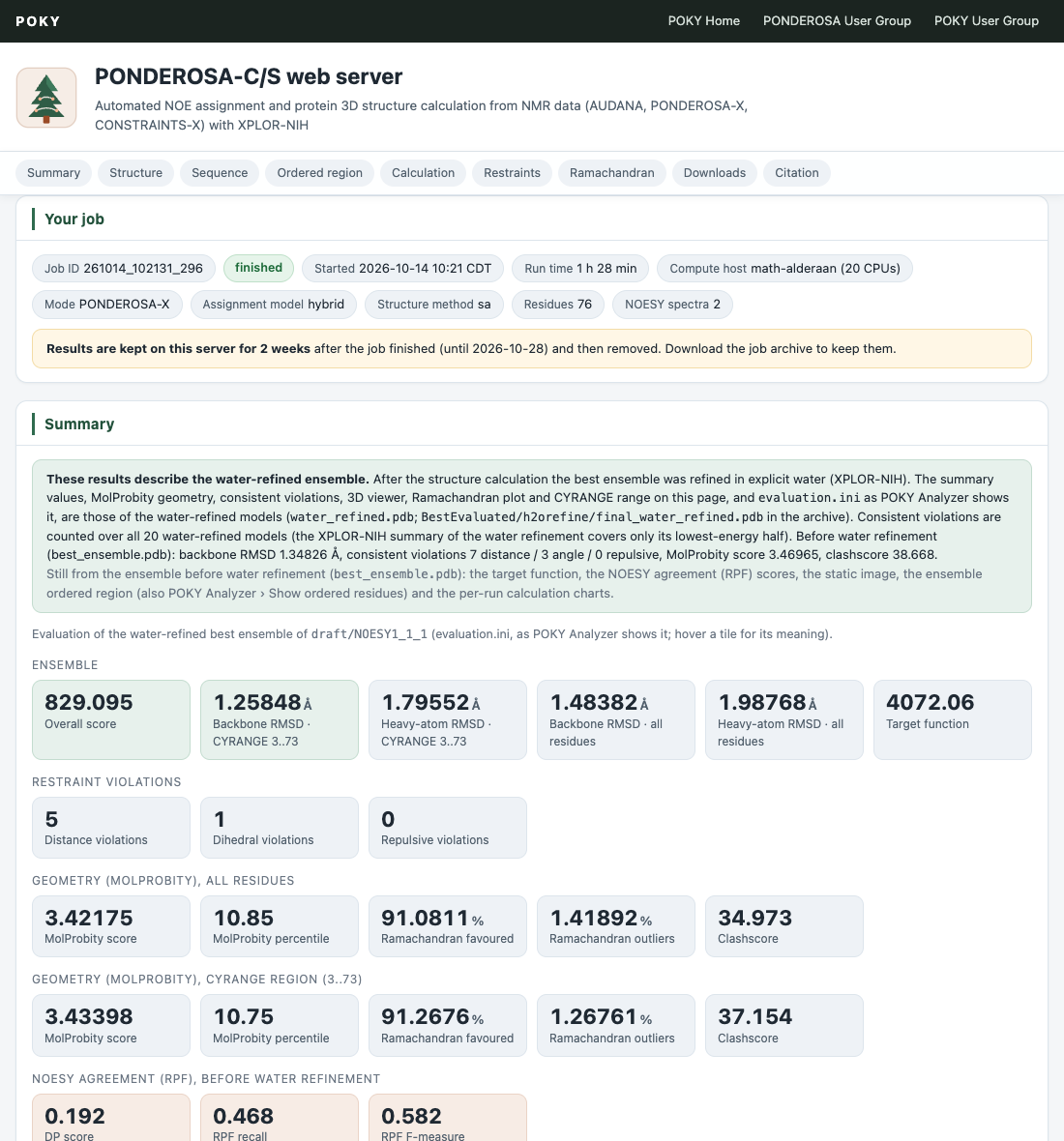Click the Residues 76 chip
Image resolution: width=1064 pixels, height=1141 pixels.
point(558,305)
